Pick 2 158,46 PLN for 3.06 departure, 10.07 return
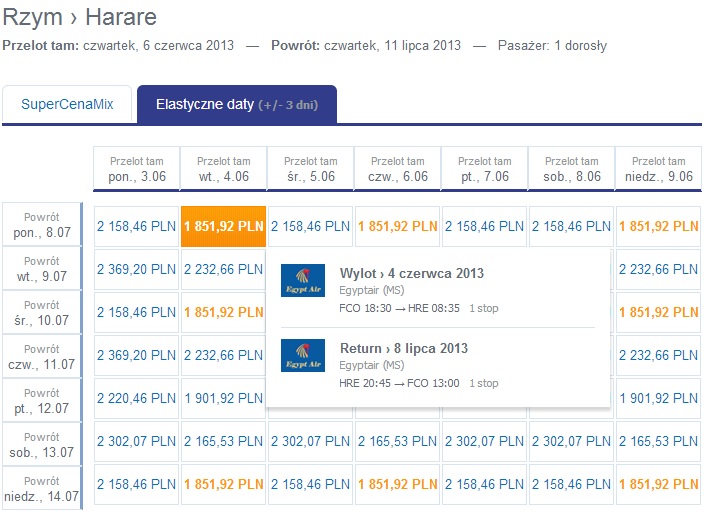 136,312
